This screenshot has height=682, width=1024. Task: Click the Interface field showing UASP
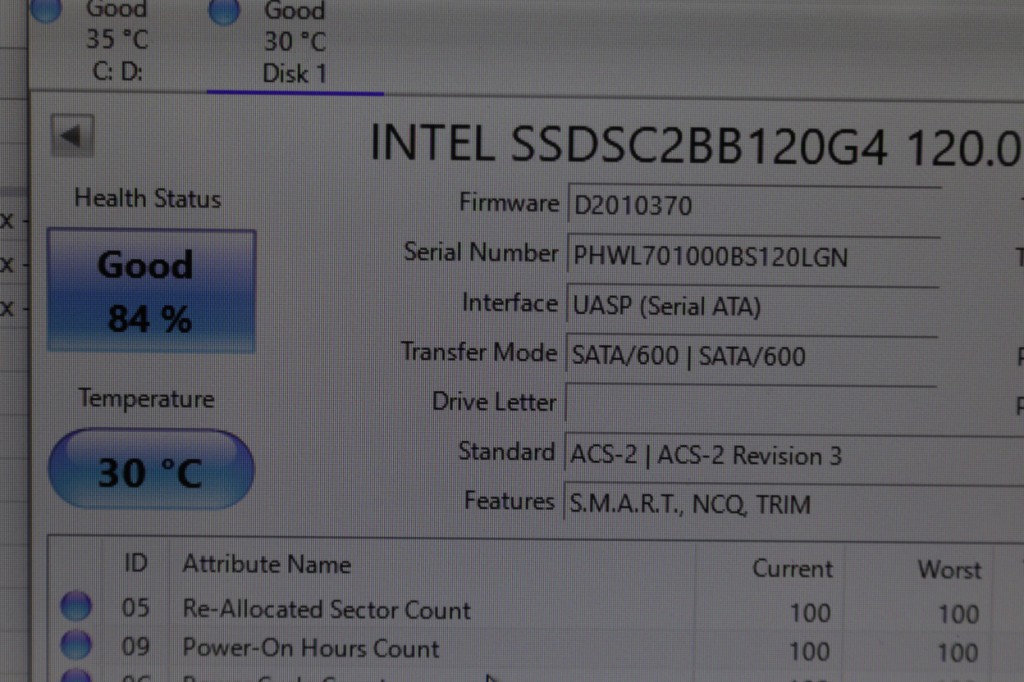point(752,306)
